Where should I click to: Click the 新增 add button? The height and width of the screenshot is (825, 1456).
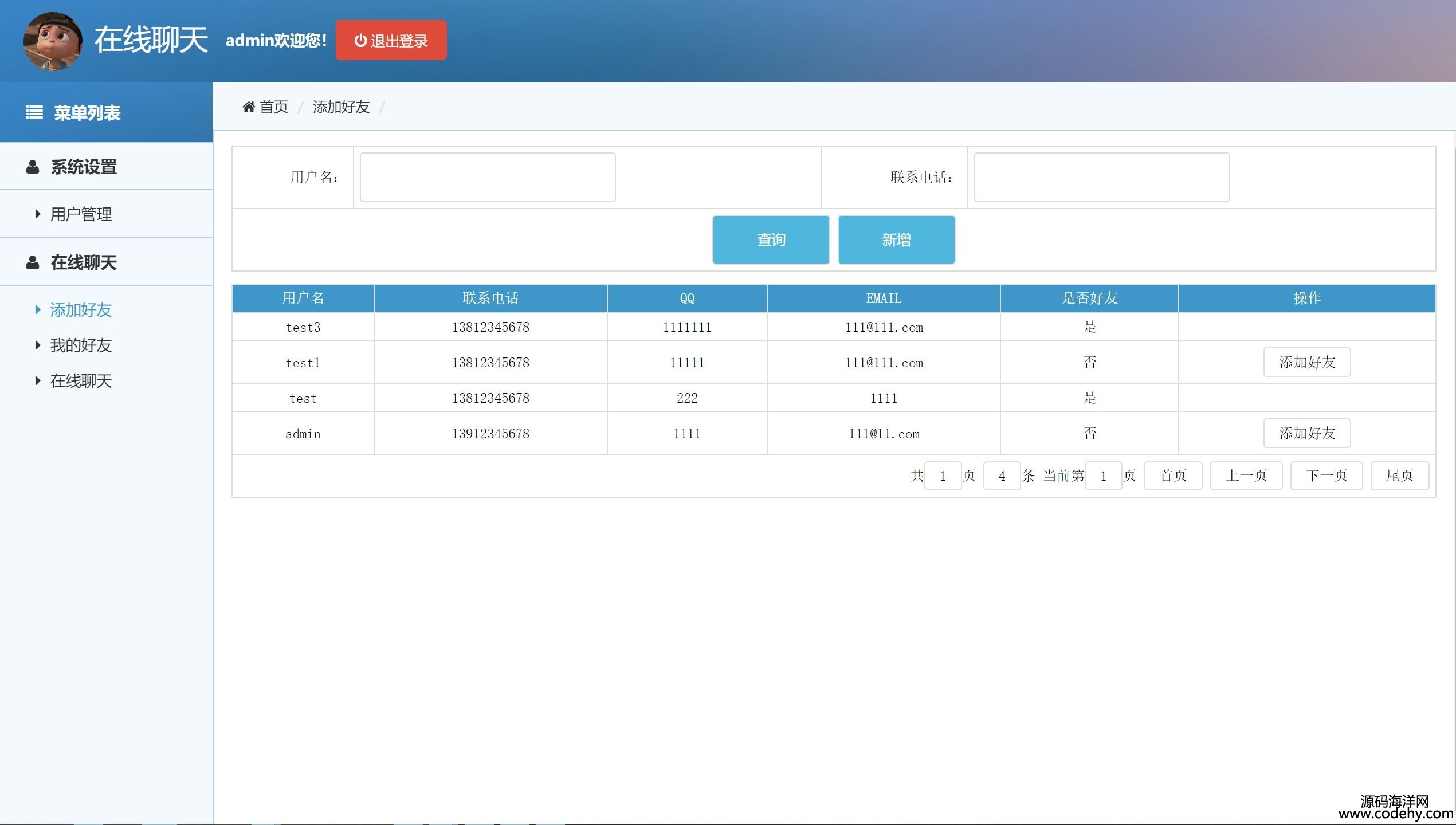click(896, 239)
